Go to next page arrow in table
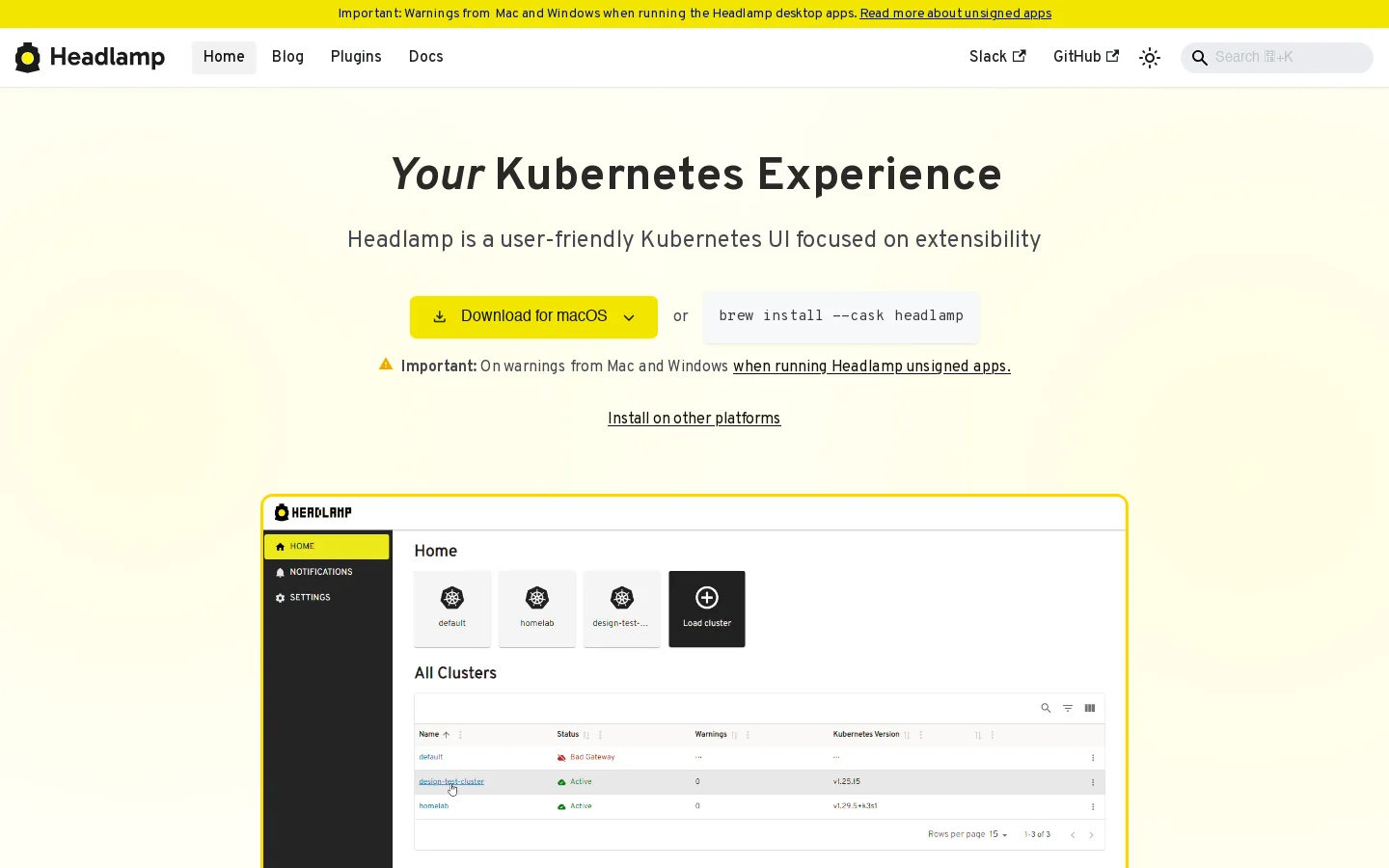 [1092, 835]
